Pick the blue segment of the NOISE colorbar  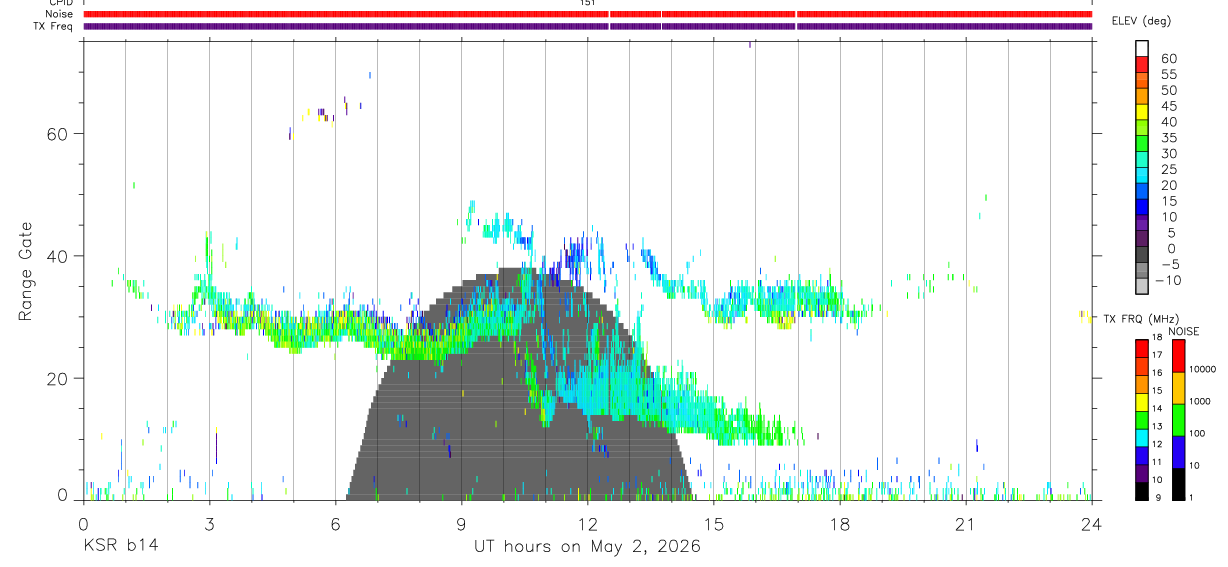pos(1178,452)
